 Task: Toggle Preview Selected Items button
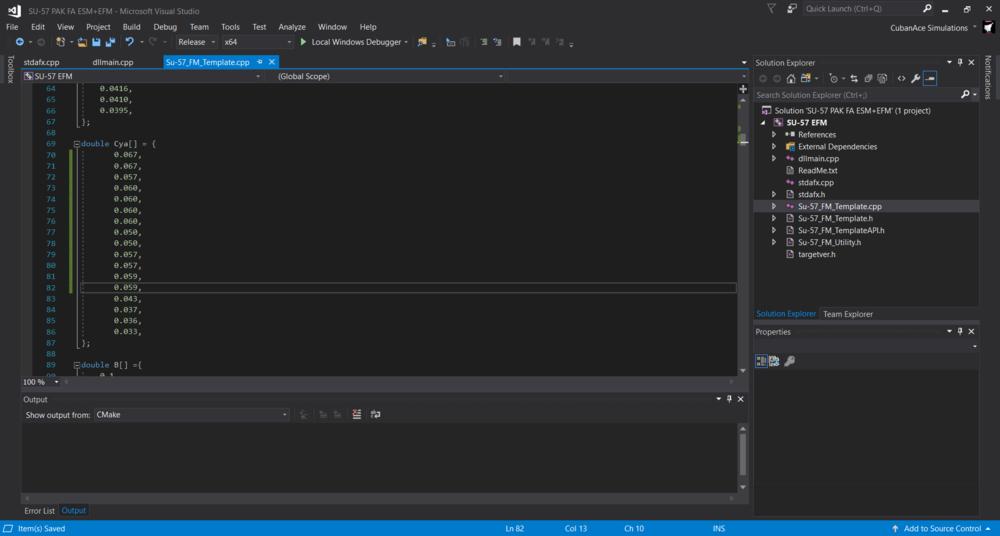click(930, 78)
